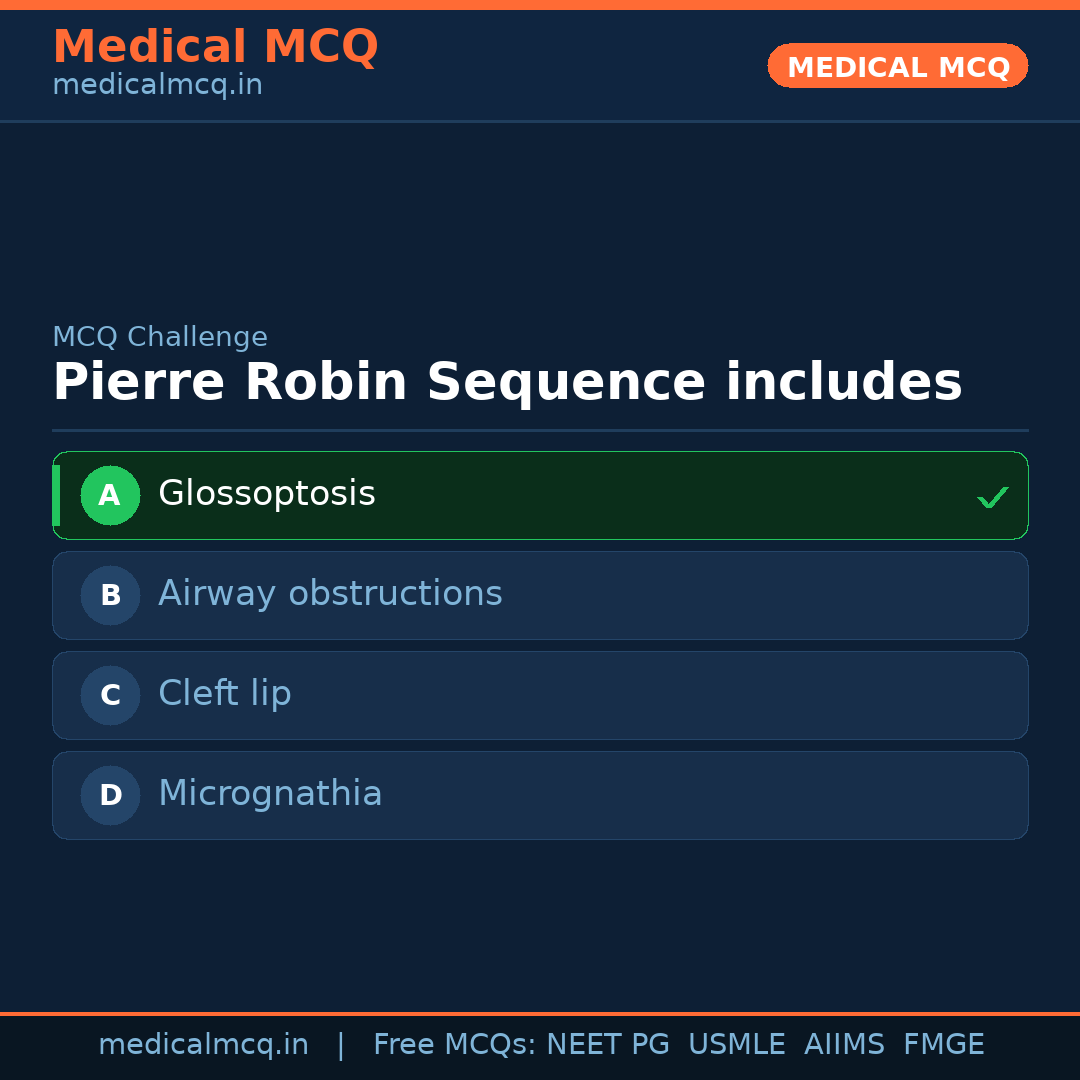The width and height of the screenshot is (1080, 1080).
Task: Expand the highlighted answer A panel
Action: coord(540,495)
